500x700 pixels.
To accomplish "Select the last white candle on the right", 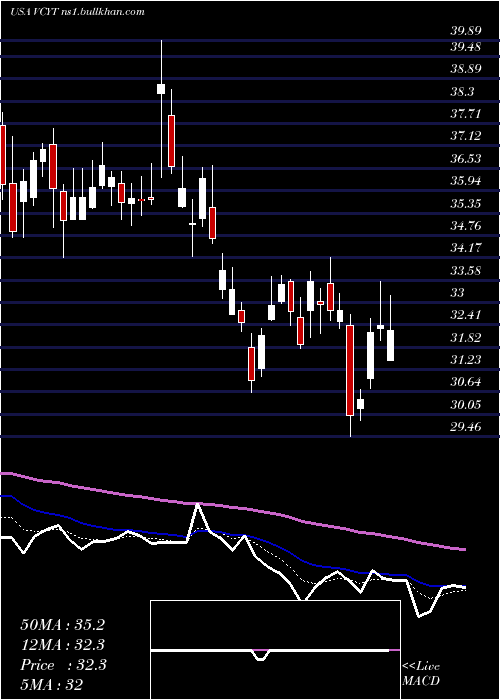I will [391, 345].
